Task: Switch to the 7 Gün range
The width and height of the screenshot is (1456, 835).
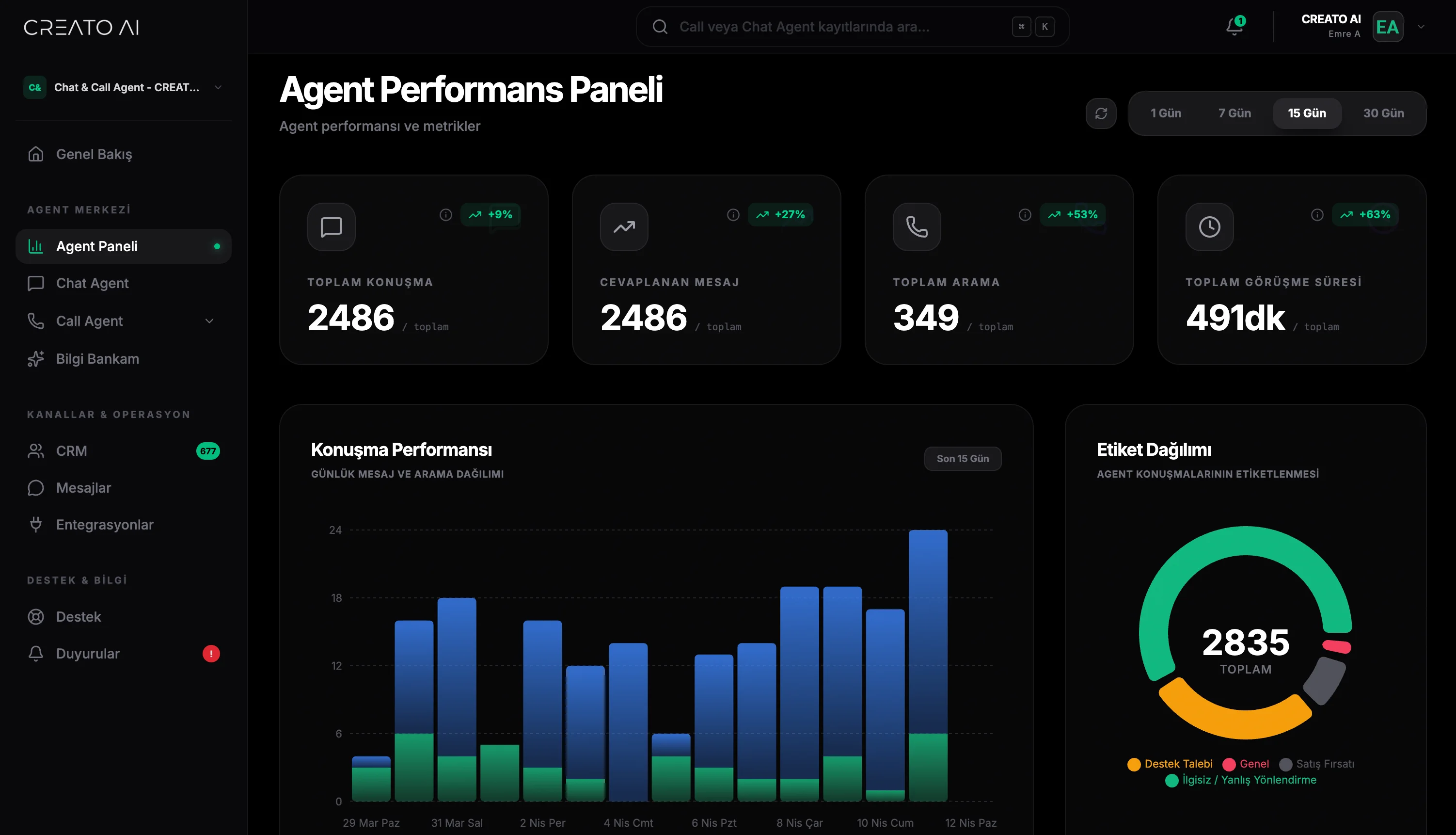Action: click(1234, 113)
